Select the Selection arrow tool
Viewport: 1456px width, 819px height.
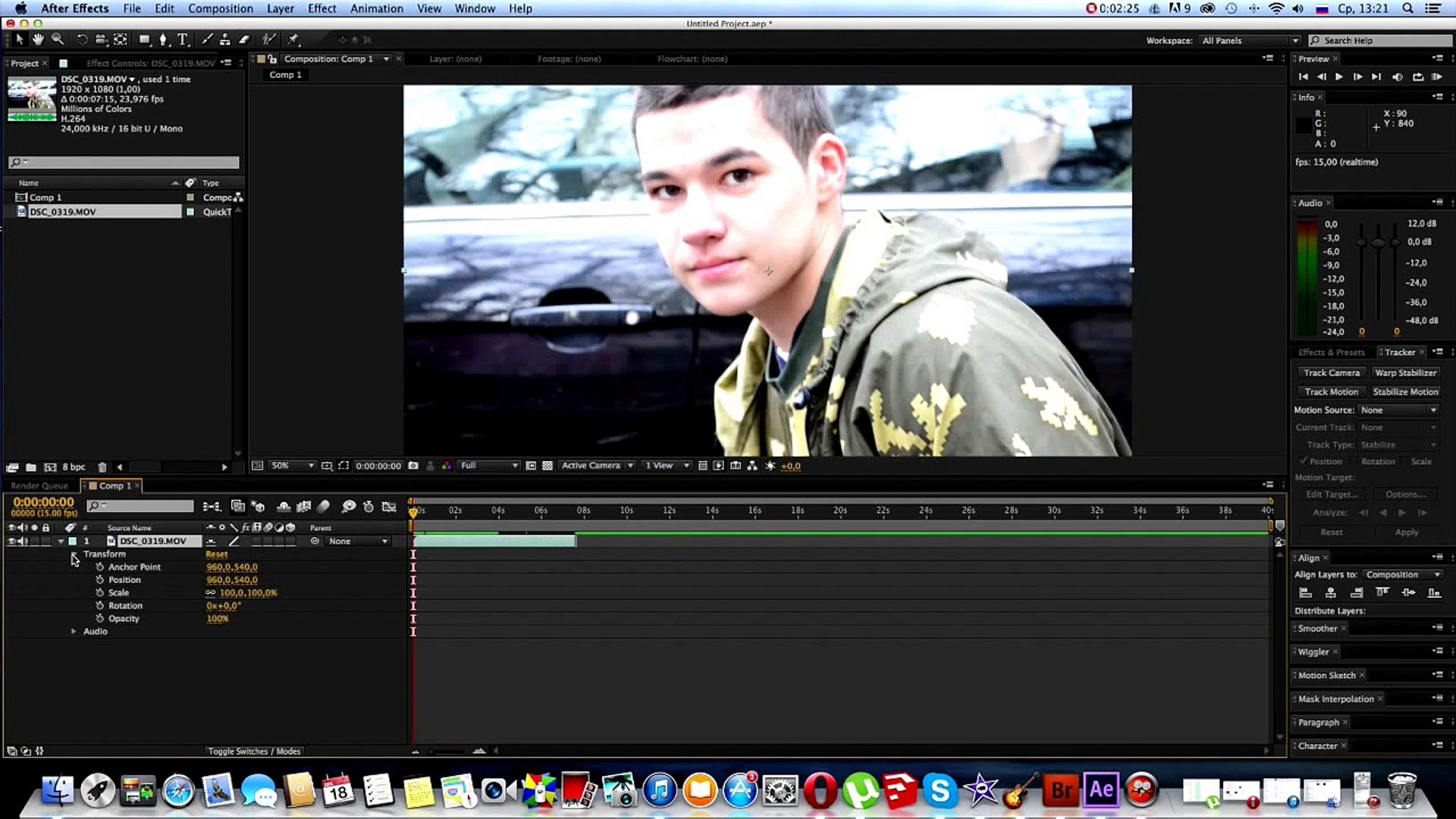point(20,39)
